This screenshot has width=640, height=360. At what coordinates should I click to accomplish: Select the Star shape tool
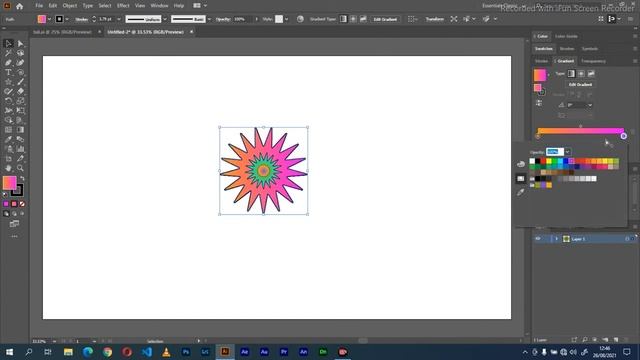click(8, 82)
